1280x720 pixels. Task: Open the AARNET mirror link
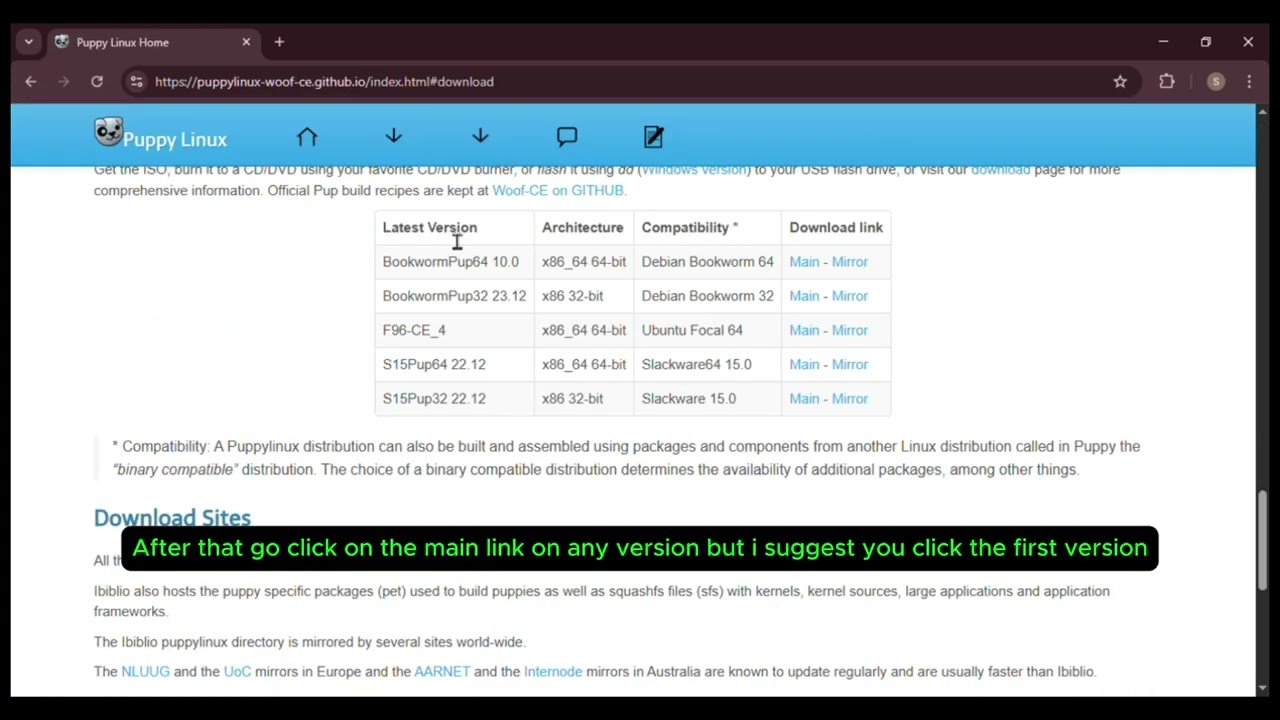pos(442,672)
